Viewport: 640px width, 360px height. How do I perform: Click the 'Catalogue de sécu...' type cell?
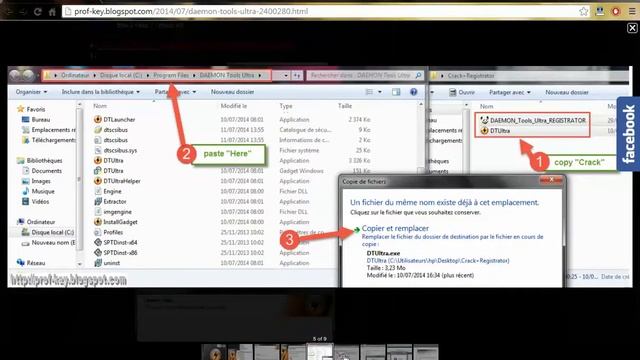(305, 130)
